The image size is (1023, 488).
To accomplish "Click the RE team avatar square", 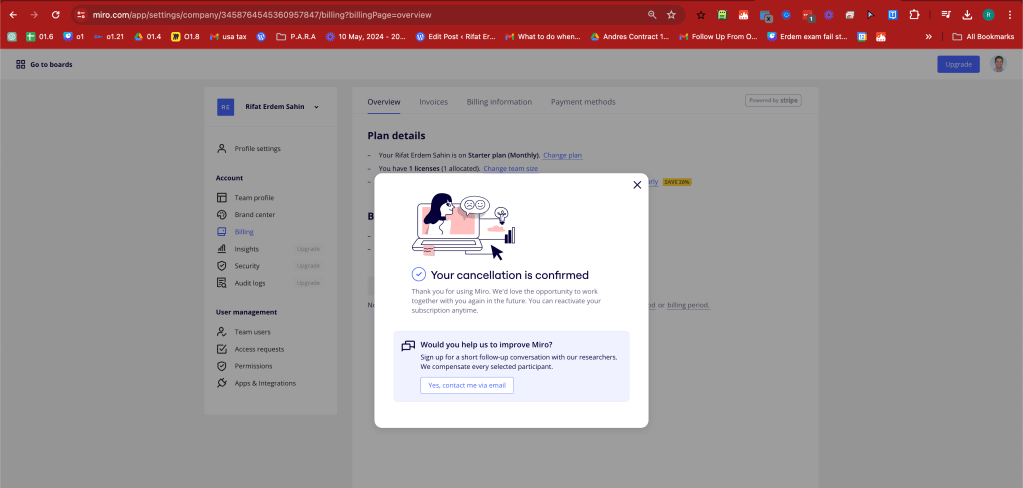I will pos(225,107).
